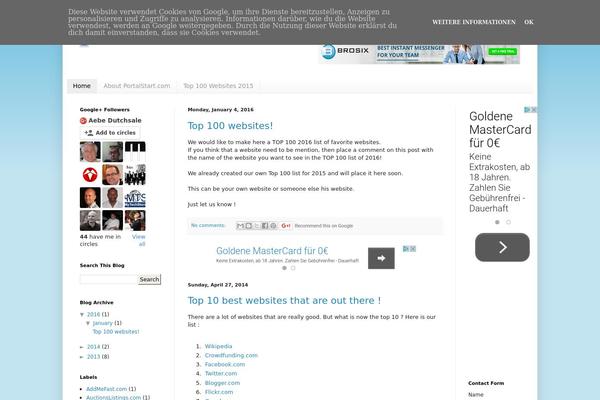Open the Home tab
Viewport: 600px width, 400px height.
[x=82, y=86]
